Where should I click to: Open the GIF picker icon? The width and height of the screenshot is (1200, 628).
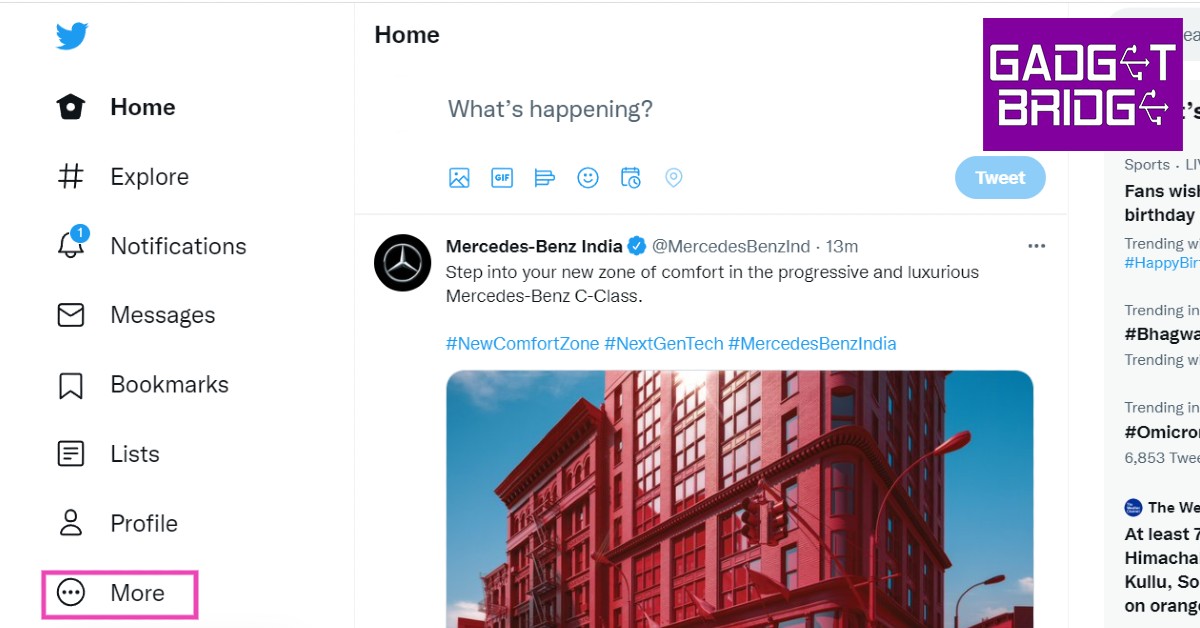(x=502, y=178)
